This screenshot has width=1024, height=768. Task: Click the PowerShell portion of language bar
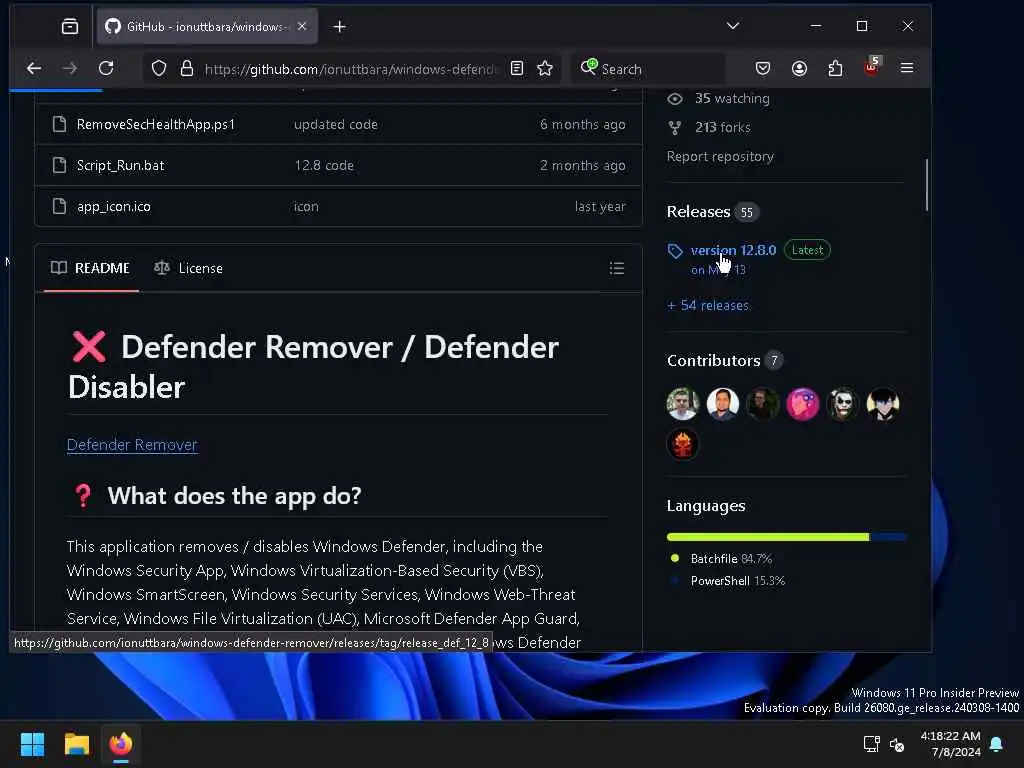pos(889,537)
